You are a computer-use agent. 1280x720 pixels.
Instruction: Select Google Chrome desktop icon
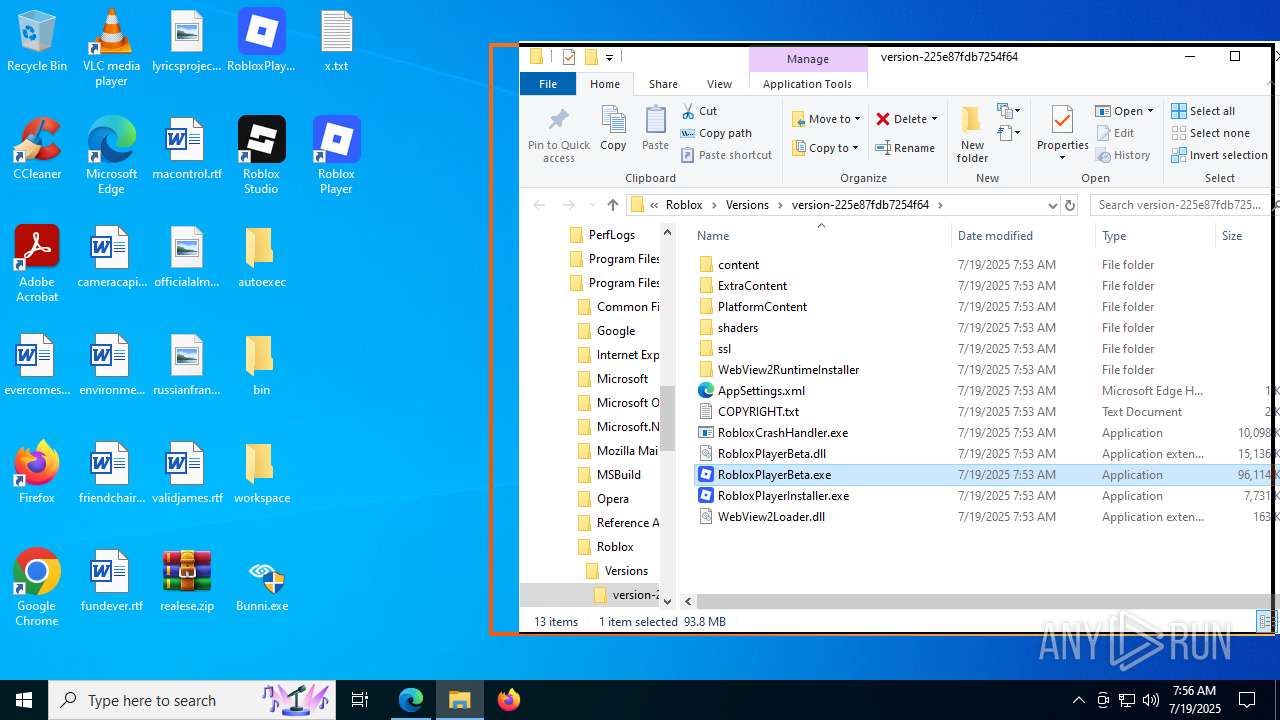pyautogui.click(x=37, y=587)
